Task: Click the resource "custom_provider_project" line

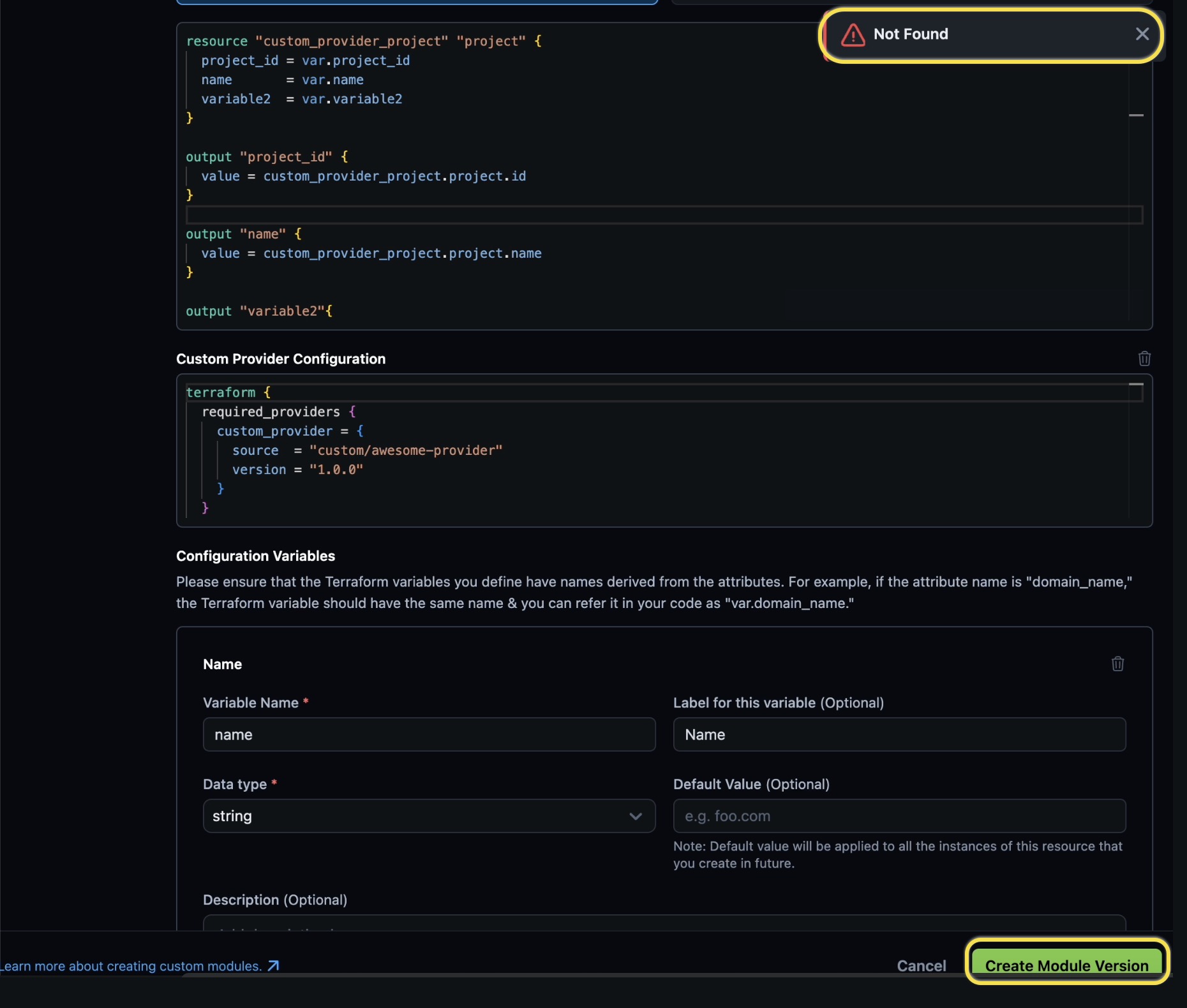Action: point(364,41)
